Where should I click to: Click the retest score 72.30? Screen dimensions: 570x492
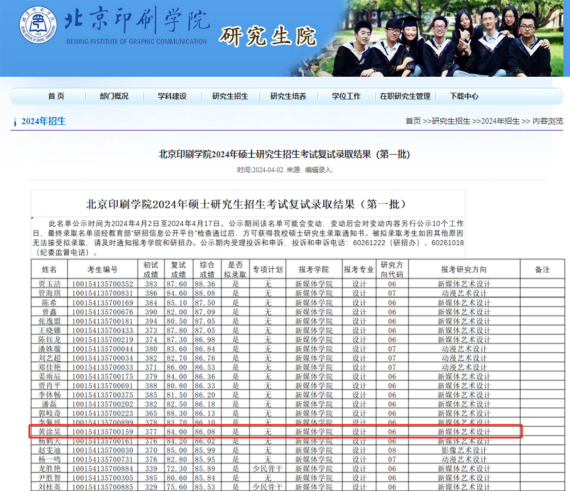point(177,469)
